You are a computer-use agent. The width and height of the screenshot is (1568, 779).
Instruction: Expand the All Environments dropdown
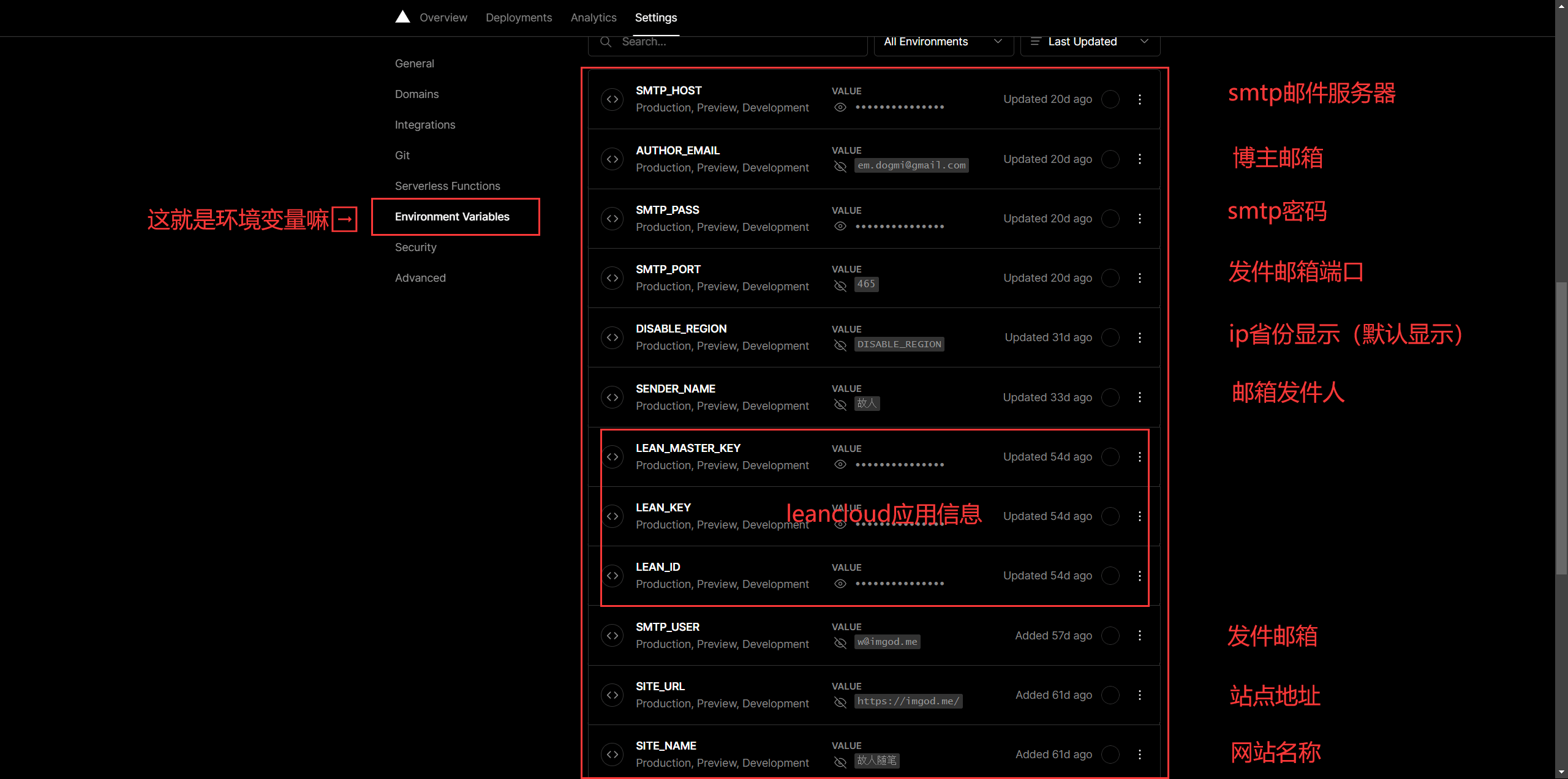pyautogui.click(x=943, y=42)
